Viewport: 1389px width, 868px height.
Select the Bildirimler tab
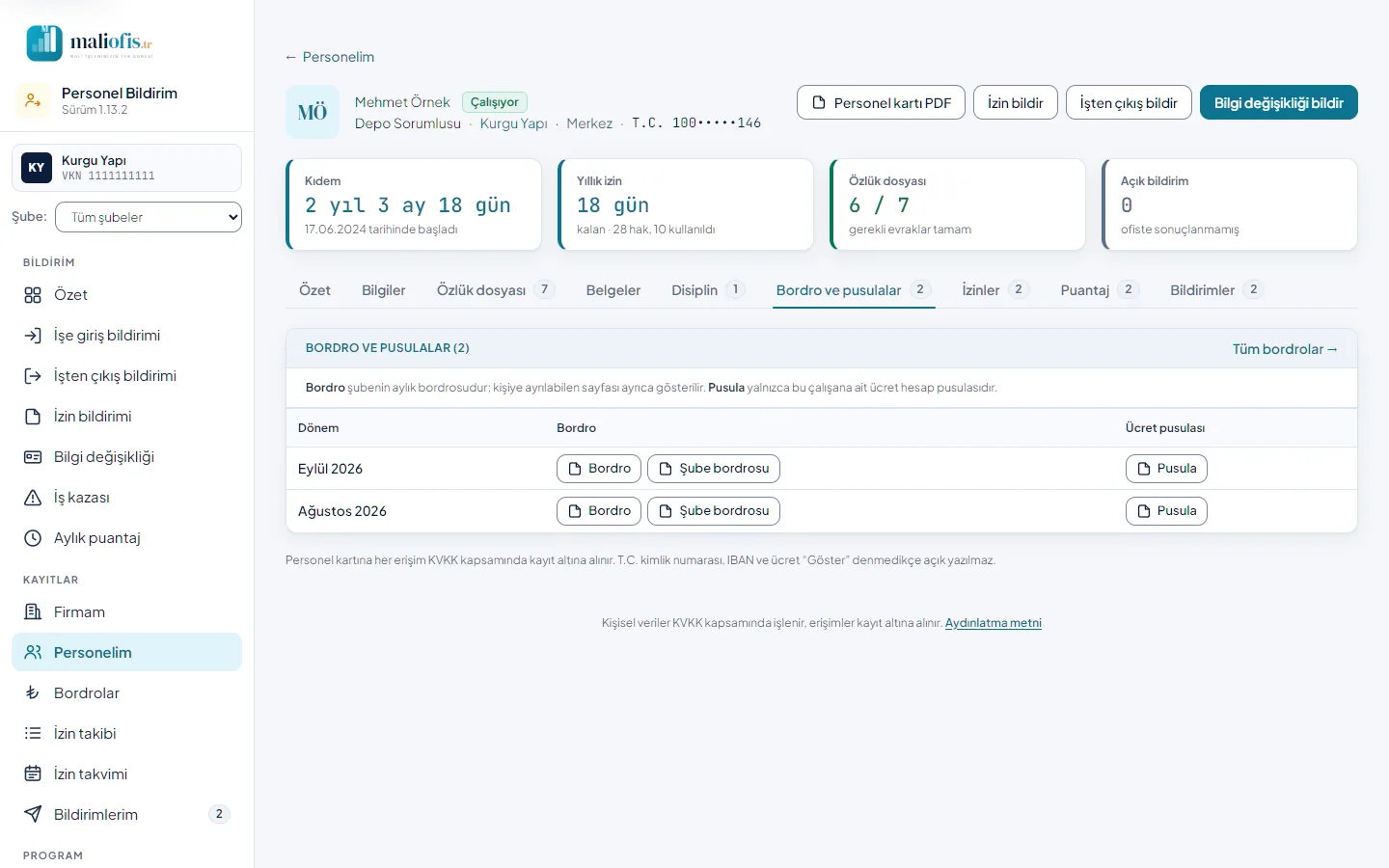[1216, 290]
